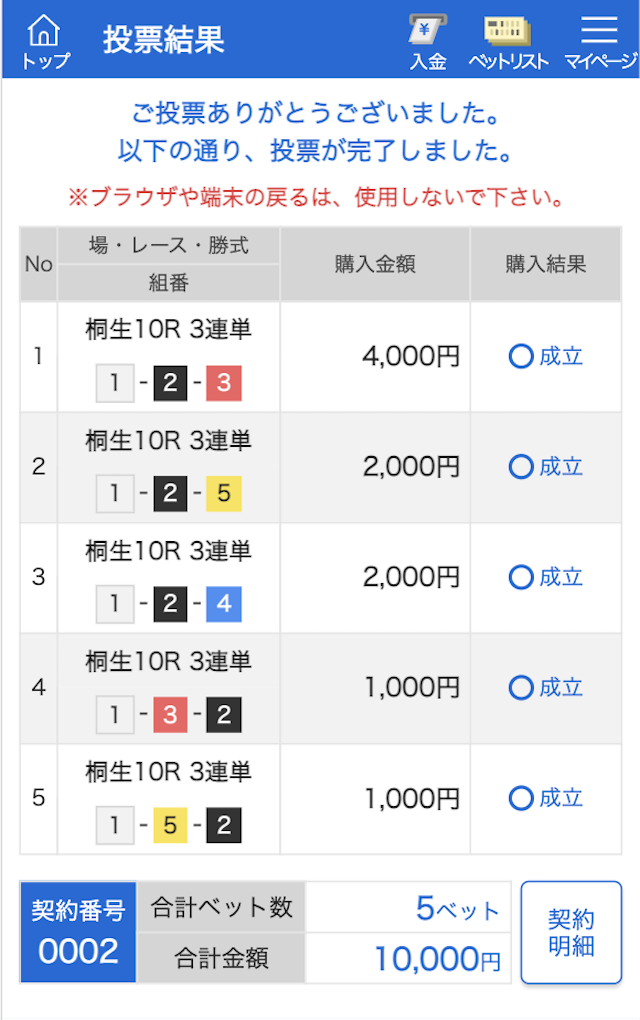Select the yellow number 5 in bet 2
640x1020 pixels.
tap(224, 493)
